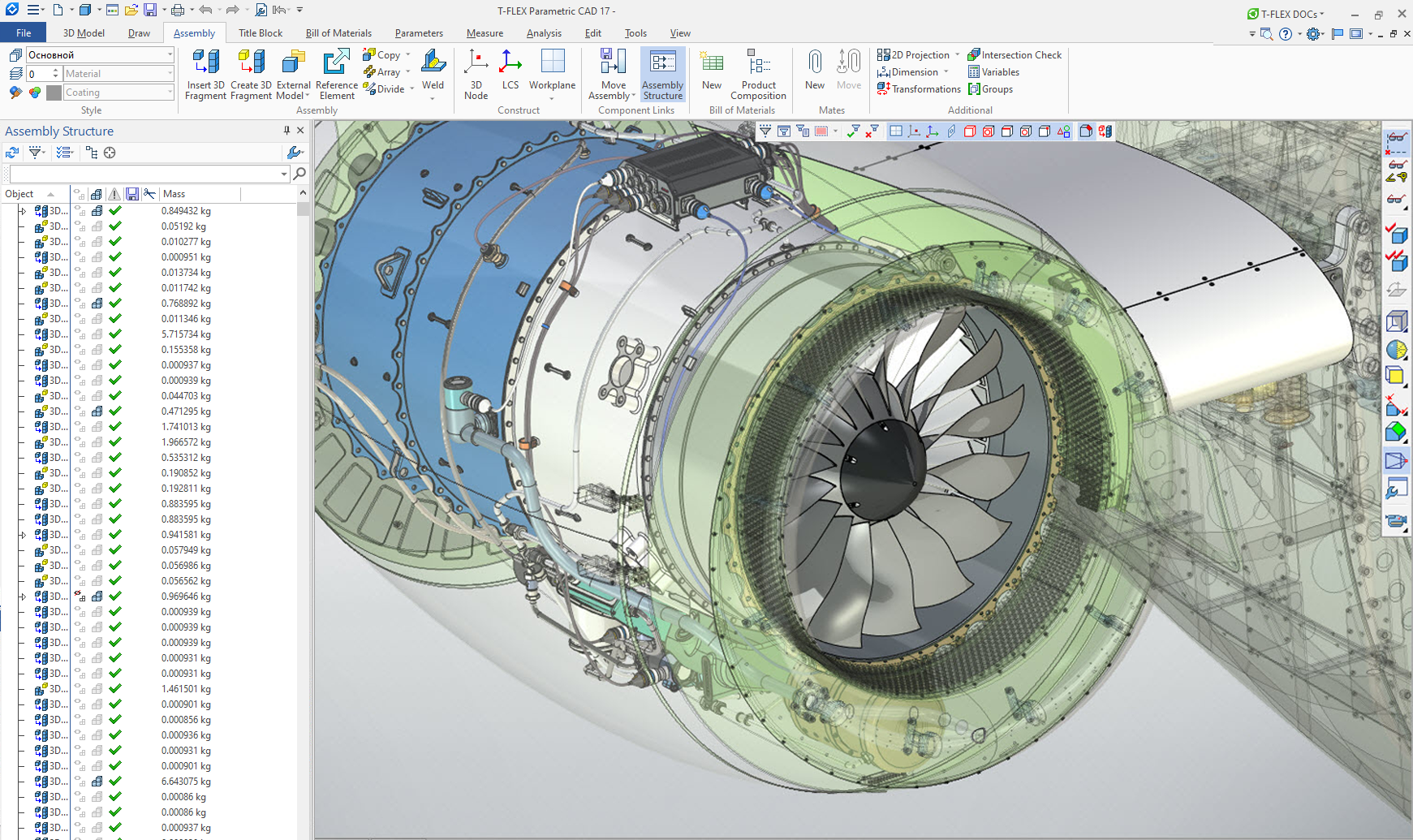The height and width of the screenshot is (840, 1413).
Task: Click the target crosshair icon in Assembly Structure toolbar
Action: 110,153
